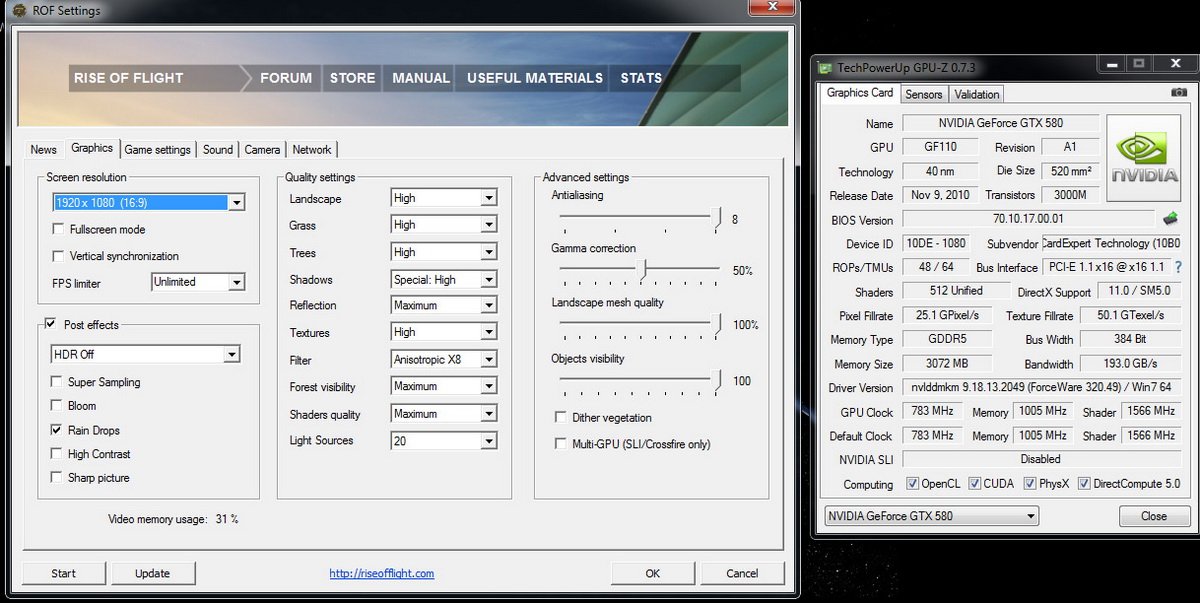Switch to the Network tab
The image size is (1200, 603).
[x=312, y=149]
